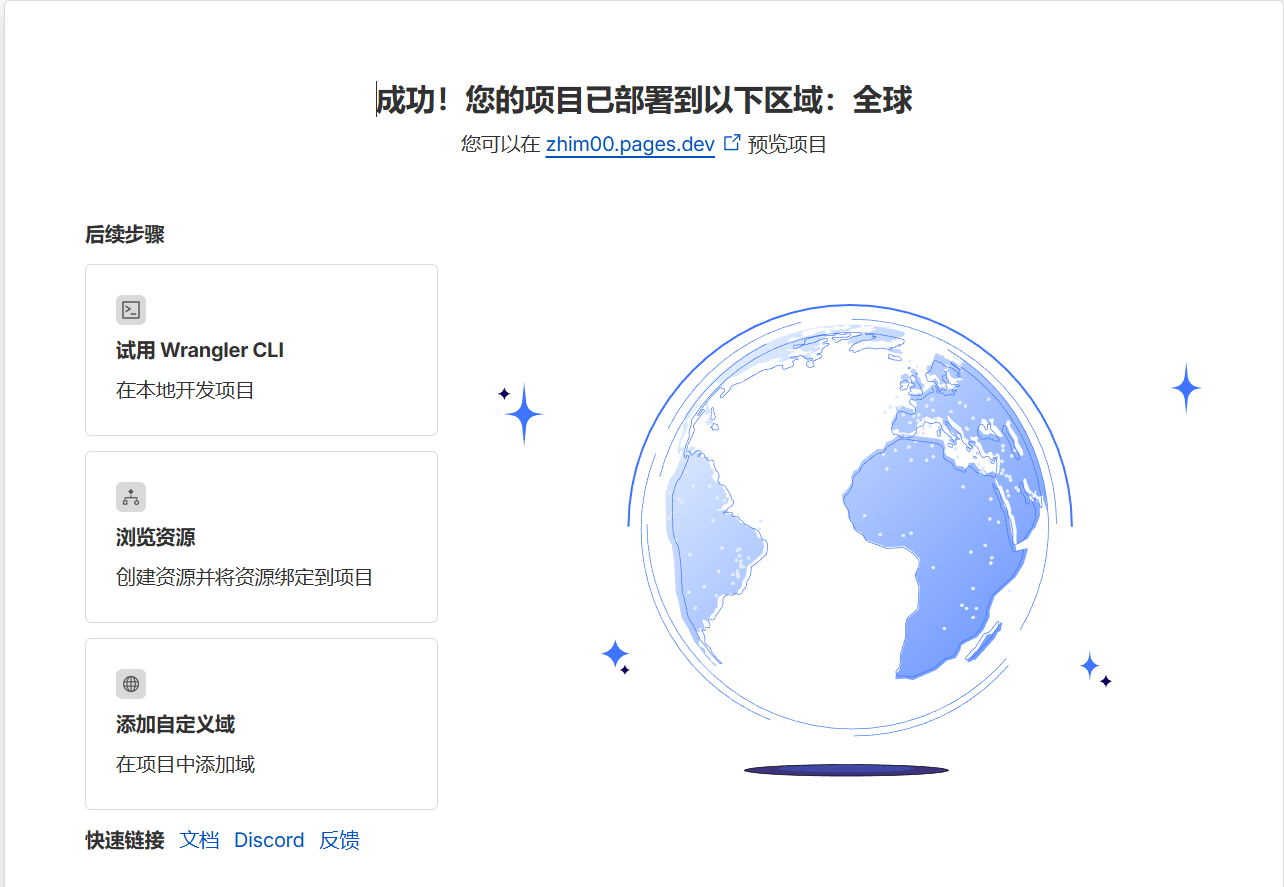This screenshot has height=887, width=1284.
Task: Click the 创建资源并将资源绑定到项目 description
Action: click(x=244, y=577)
